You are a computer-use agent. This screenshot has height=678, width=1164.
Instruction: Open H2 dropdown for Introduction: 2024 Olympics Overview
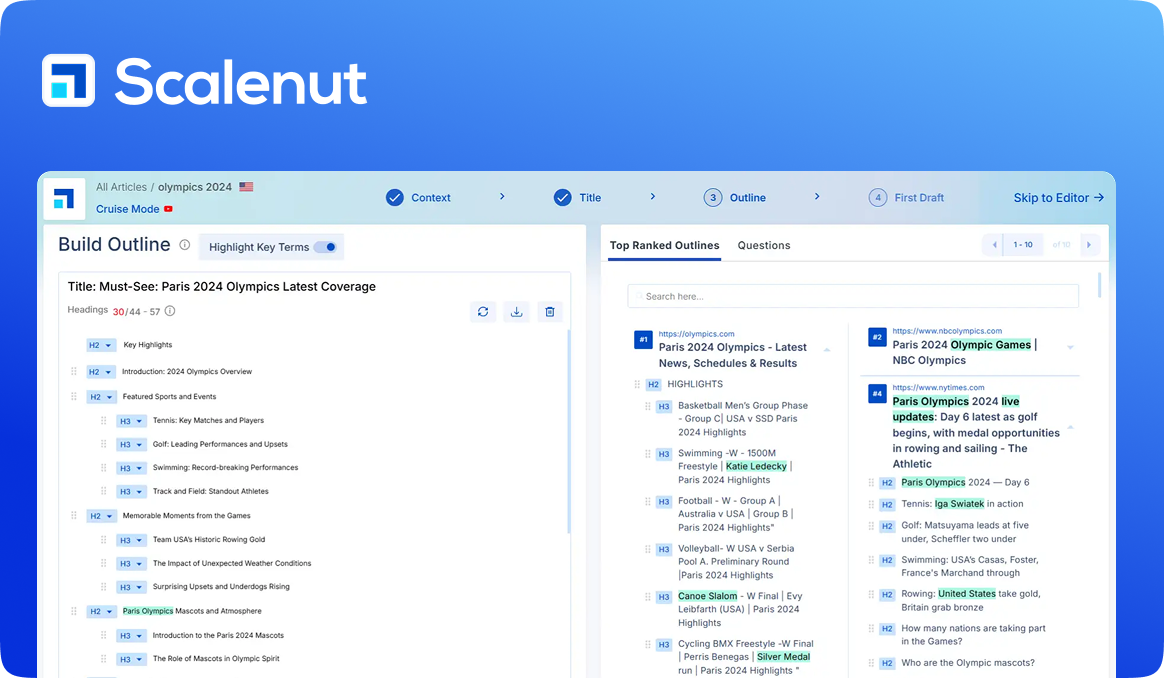pyautogui.click(x=100, y=372)
